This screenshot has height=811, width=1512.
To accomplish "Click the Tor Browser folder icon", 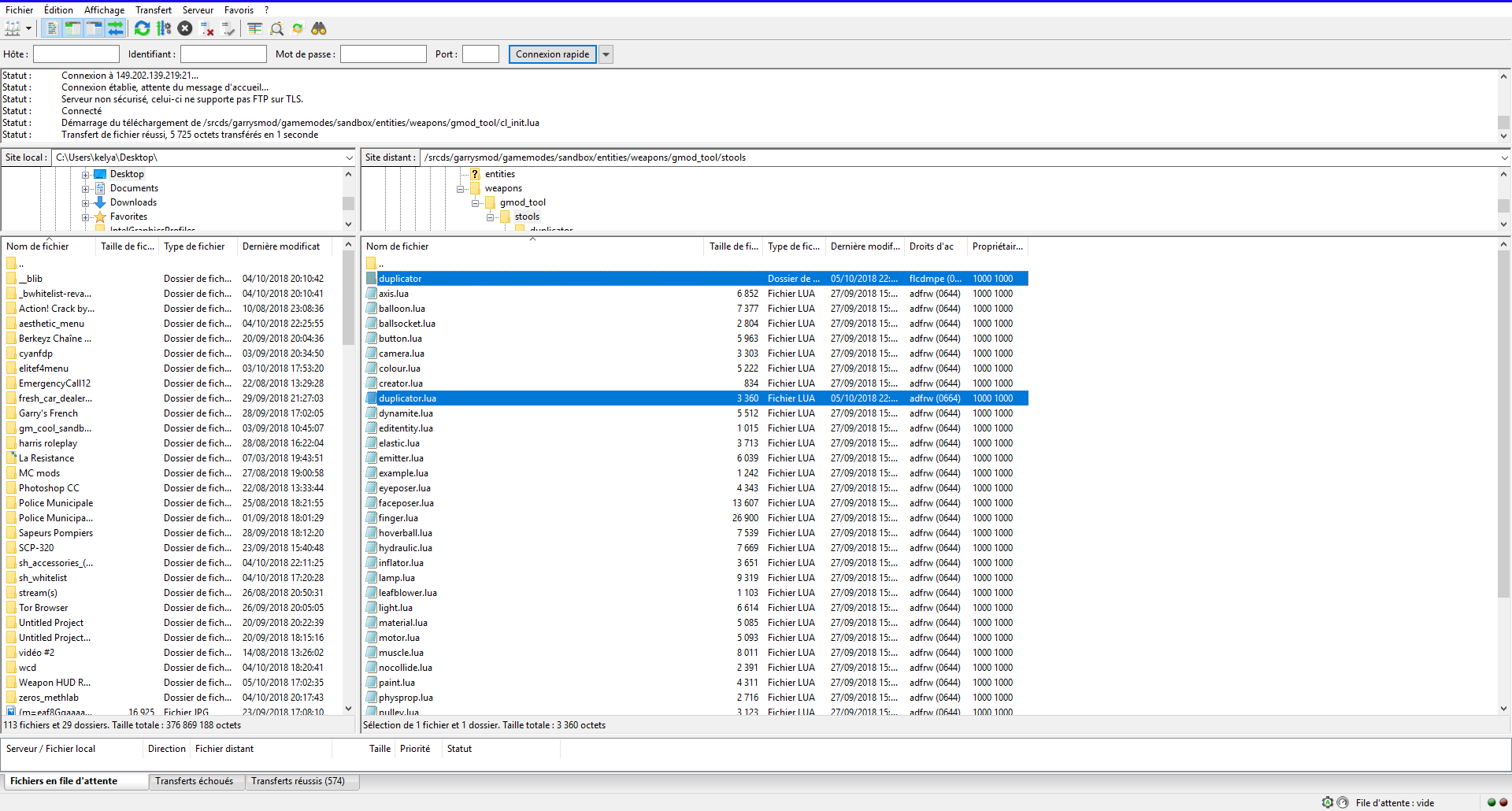I will click(x=11, y=608).
